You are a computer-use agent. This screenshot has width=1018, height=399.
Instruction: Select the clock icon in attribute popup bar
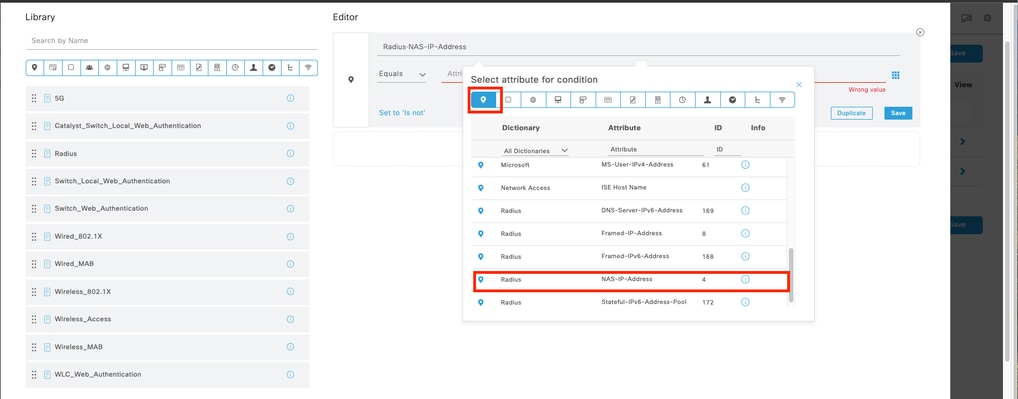pyautogui.click(x=682, y=100)
